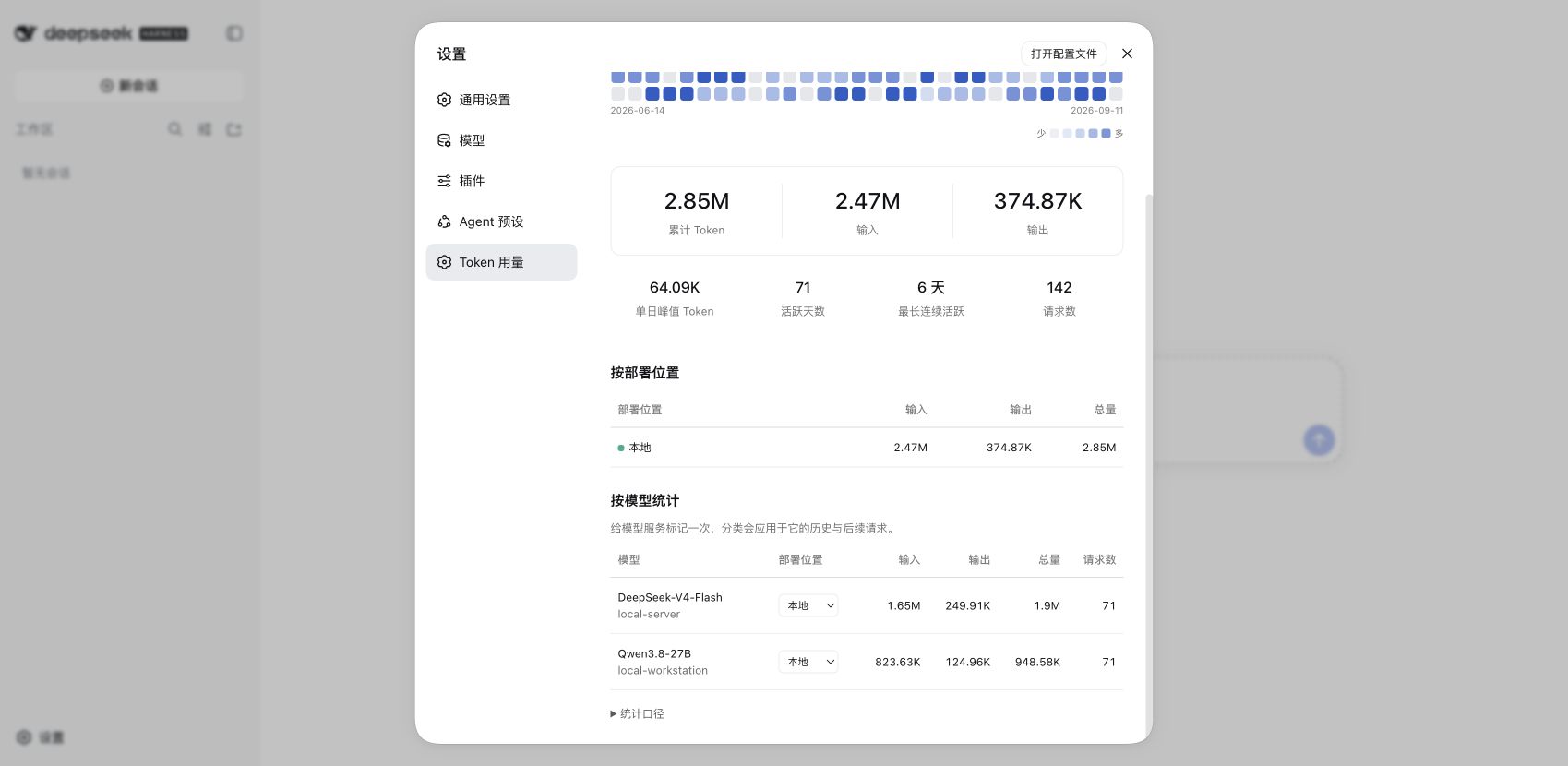
Task: Click the DeepSeek-V4-Flash model name
Action: (x=670, y=597)
